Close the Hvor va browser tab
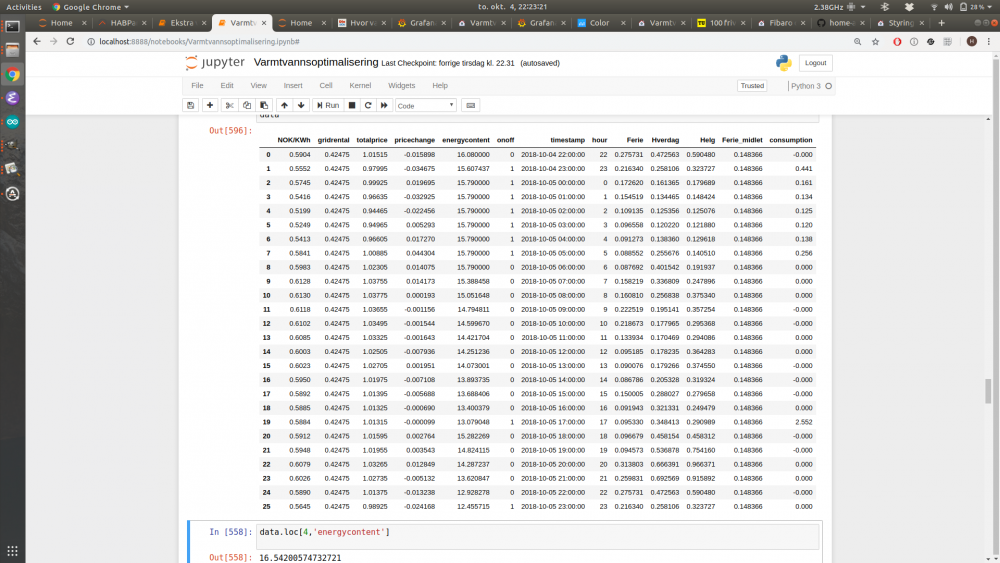 [x=384, y=23]
